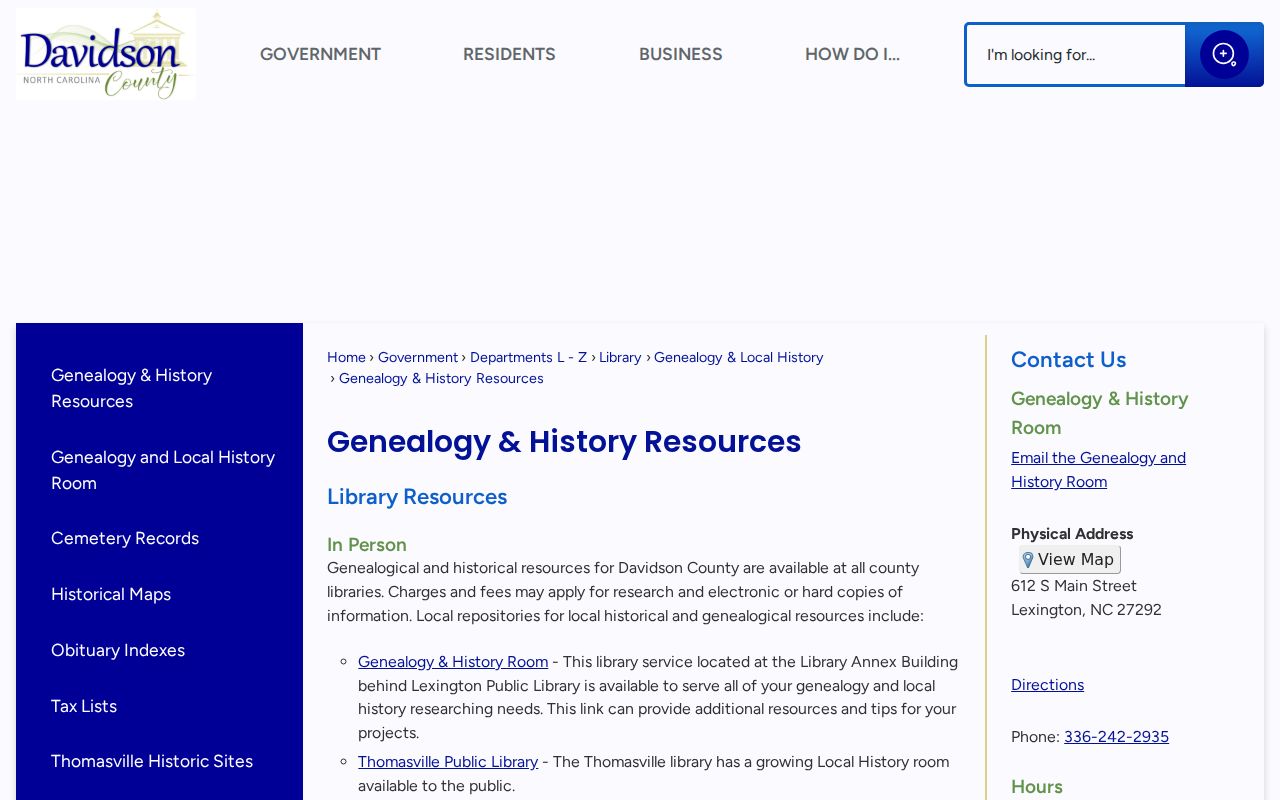Open the Genealogy & History Room body link
The height and width of the screenshot is (800, 1280).
[453, 662]
